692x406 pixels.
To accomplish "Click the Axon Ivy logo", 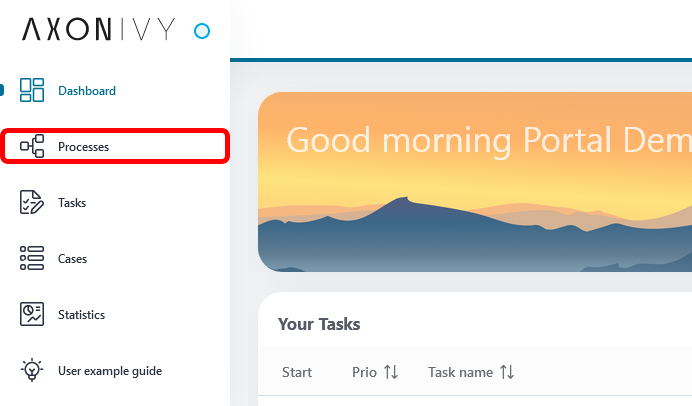I will tap(99, 29).
